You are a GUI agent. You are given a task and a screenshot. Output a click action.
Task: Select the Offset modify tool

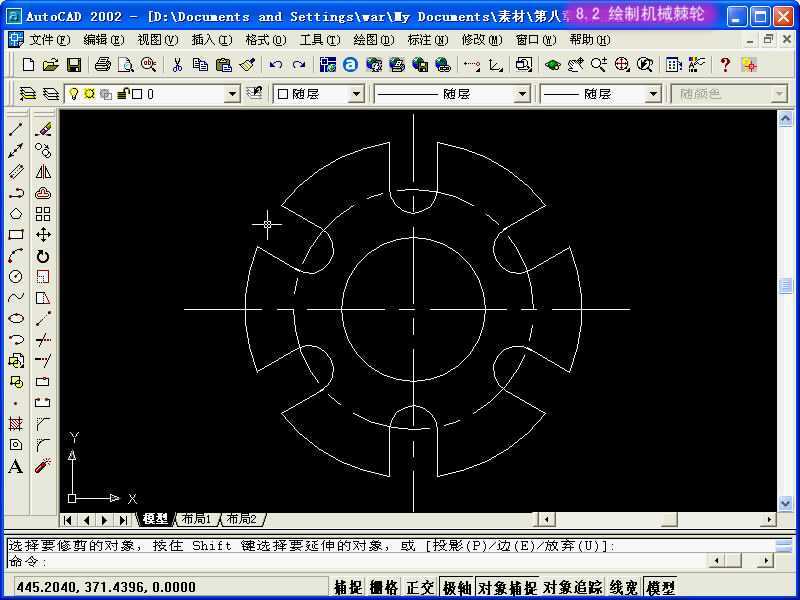43,193
